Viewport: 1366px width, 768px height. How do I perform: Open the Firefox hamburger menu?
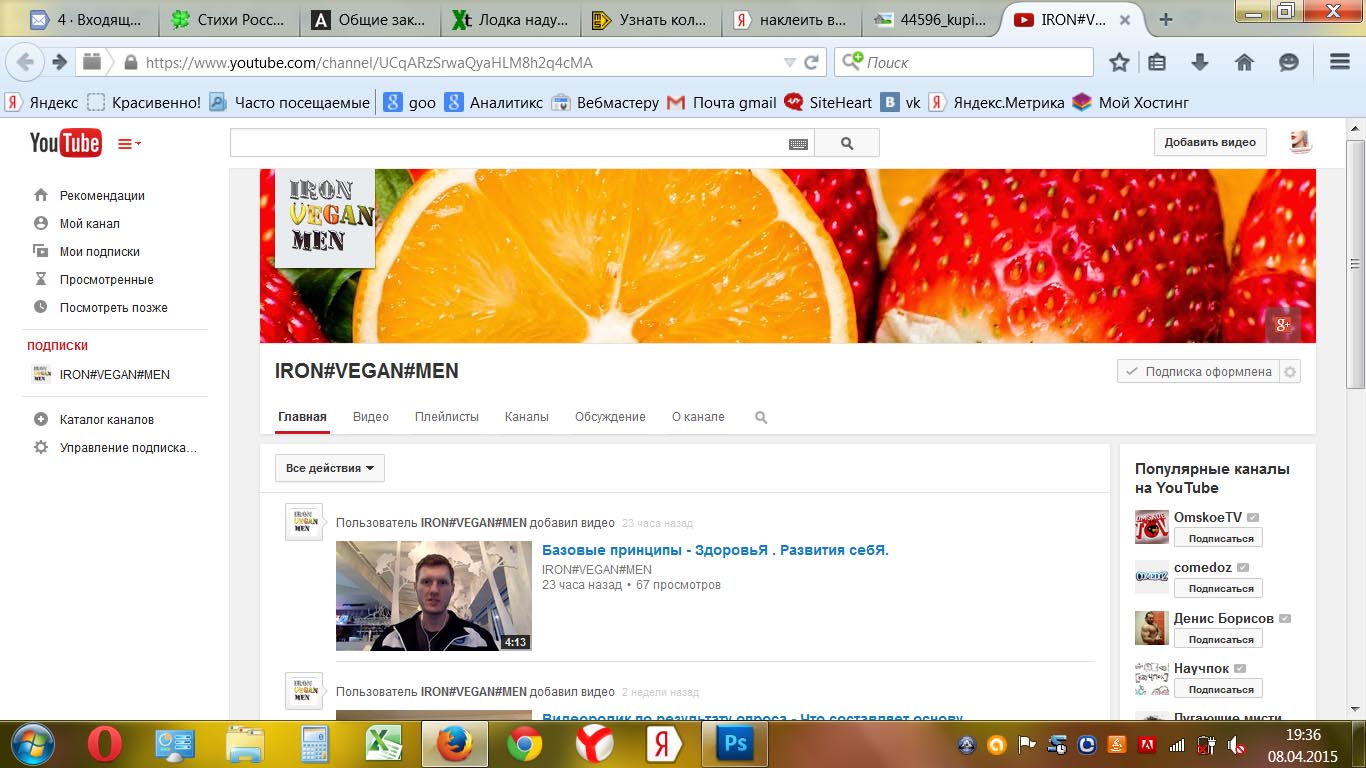1340,62
